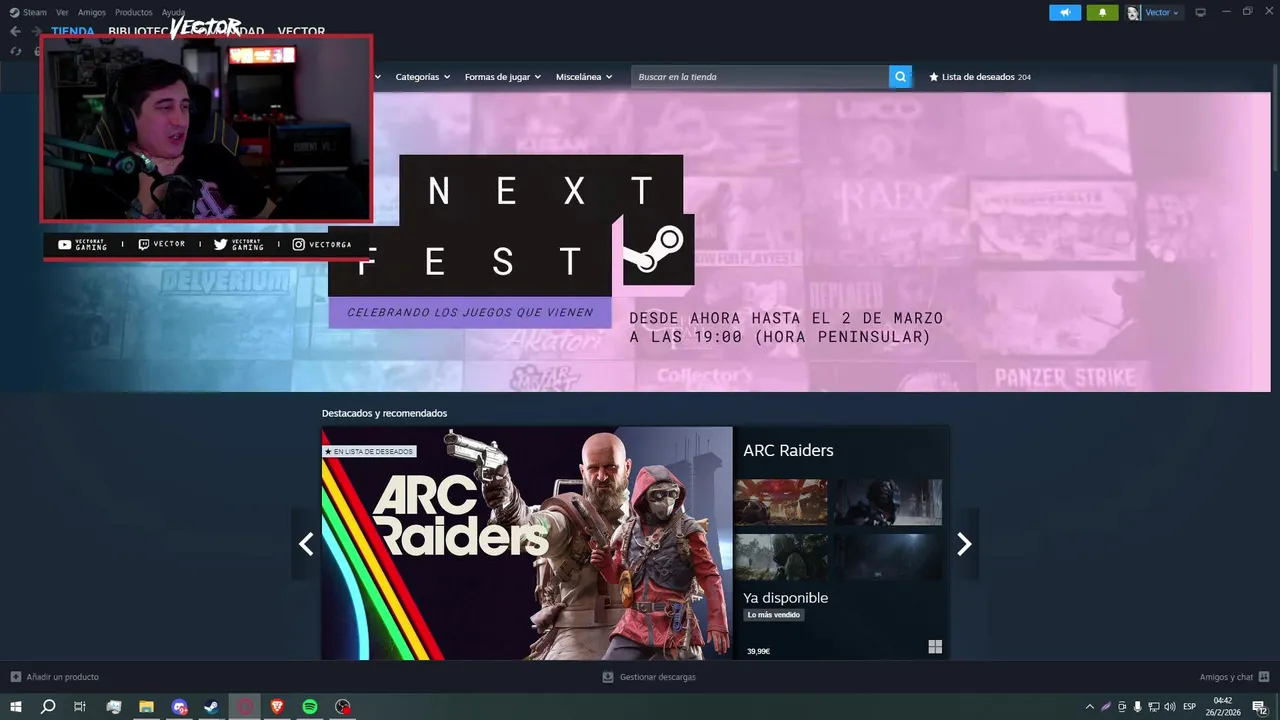The width and height of the screenshot is (1280, 720).
Task: Click the Steam logo in title bar
Action: 14,12
